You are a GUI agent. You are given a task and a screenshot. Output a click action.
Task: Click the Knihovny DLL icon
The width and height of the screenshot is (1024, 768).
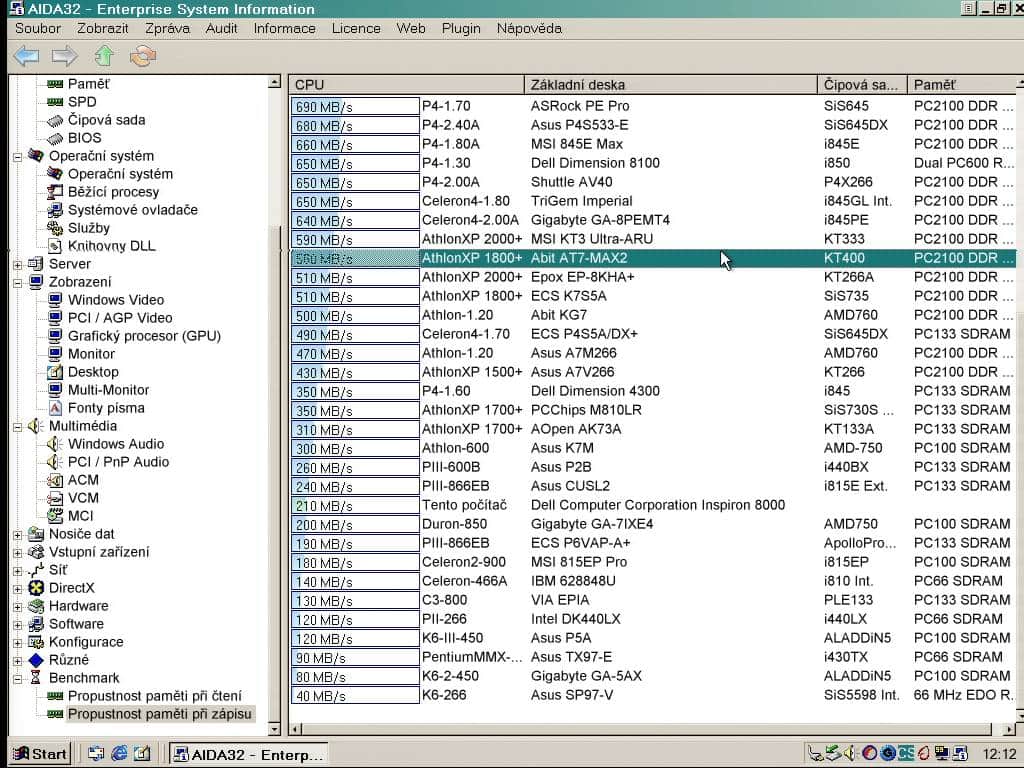coord(55,246)
